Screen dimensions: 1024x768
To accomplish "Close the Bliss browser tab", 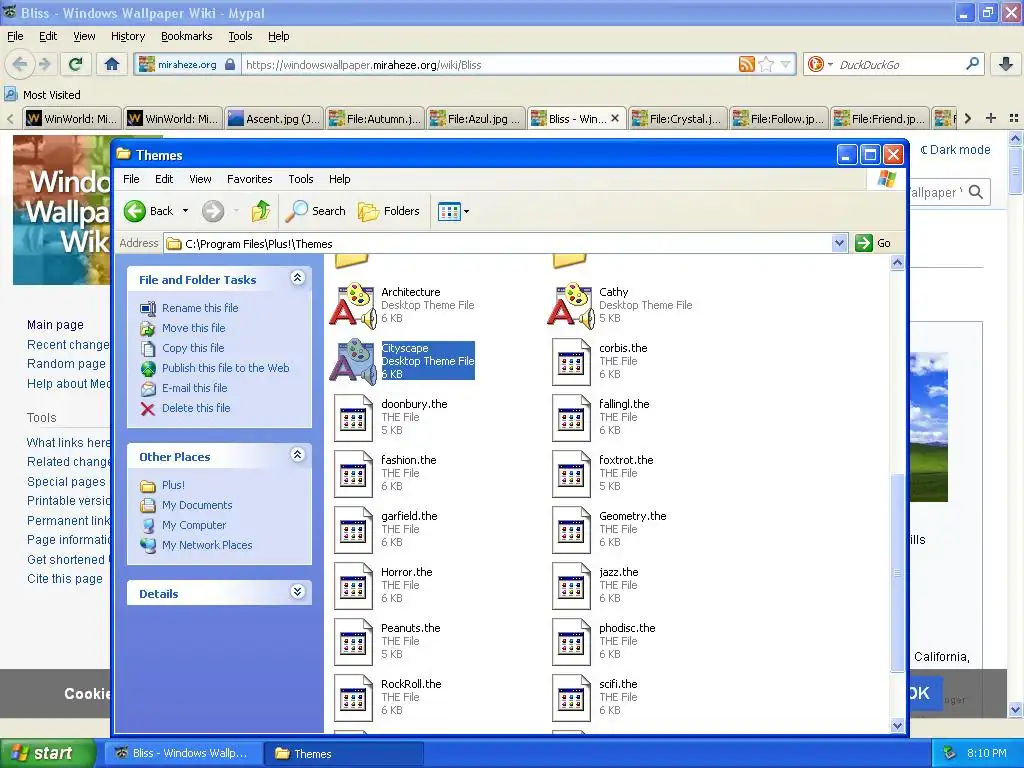I will (x=615, y=118).
